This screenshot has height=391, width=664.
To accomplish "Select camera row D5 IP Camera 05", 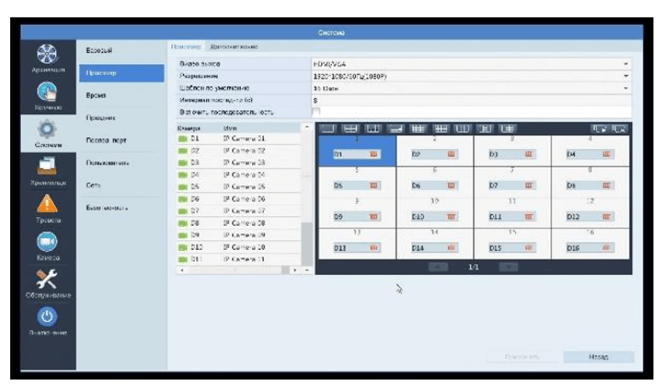I will click(x=238, y=187).
